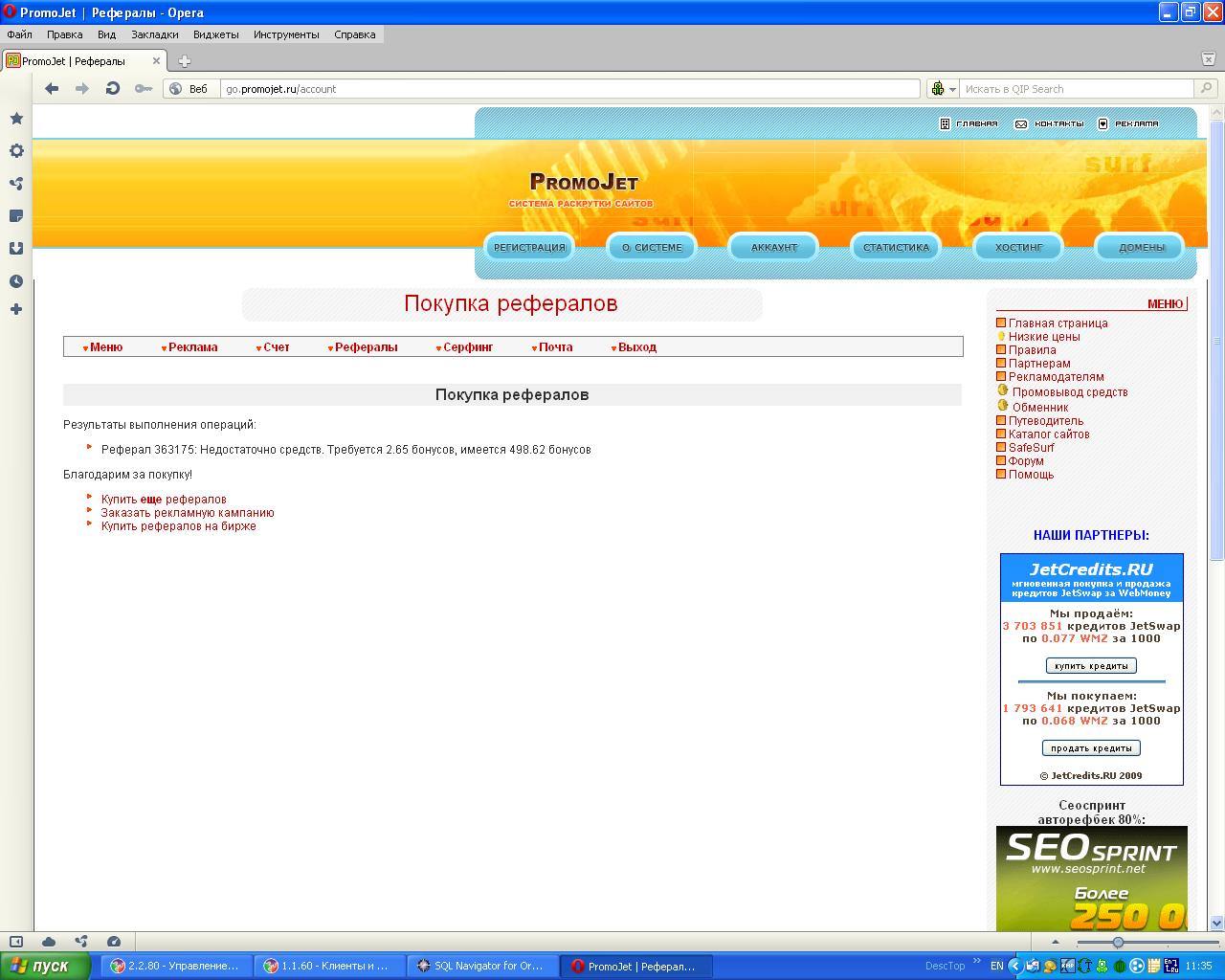The image size is (1225, 980).
Task: Expand the Реклама dropdown on page
Action: point(189,347)
